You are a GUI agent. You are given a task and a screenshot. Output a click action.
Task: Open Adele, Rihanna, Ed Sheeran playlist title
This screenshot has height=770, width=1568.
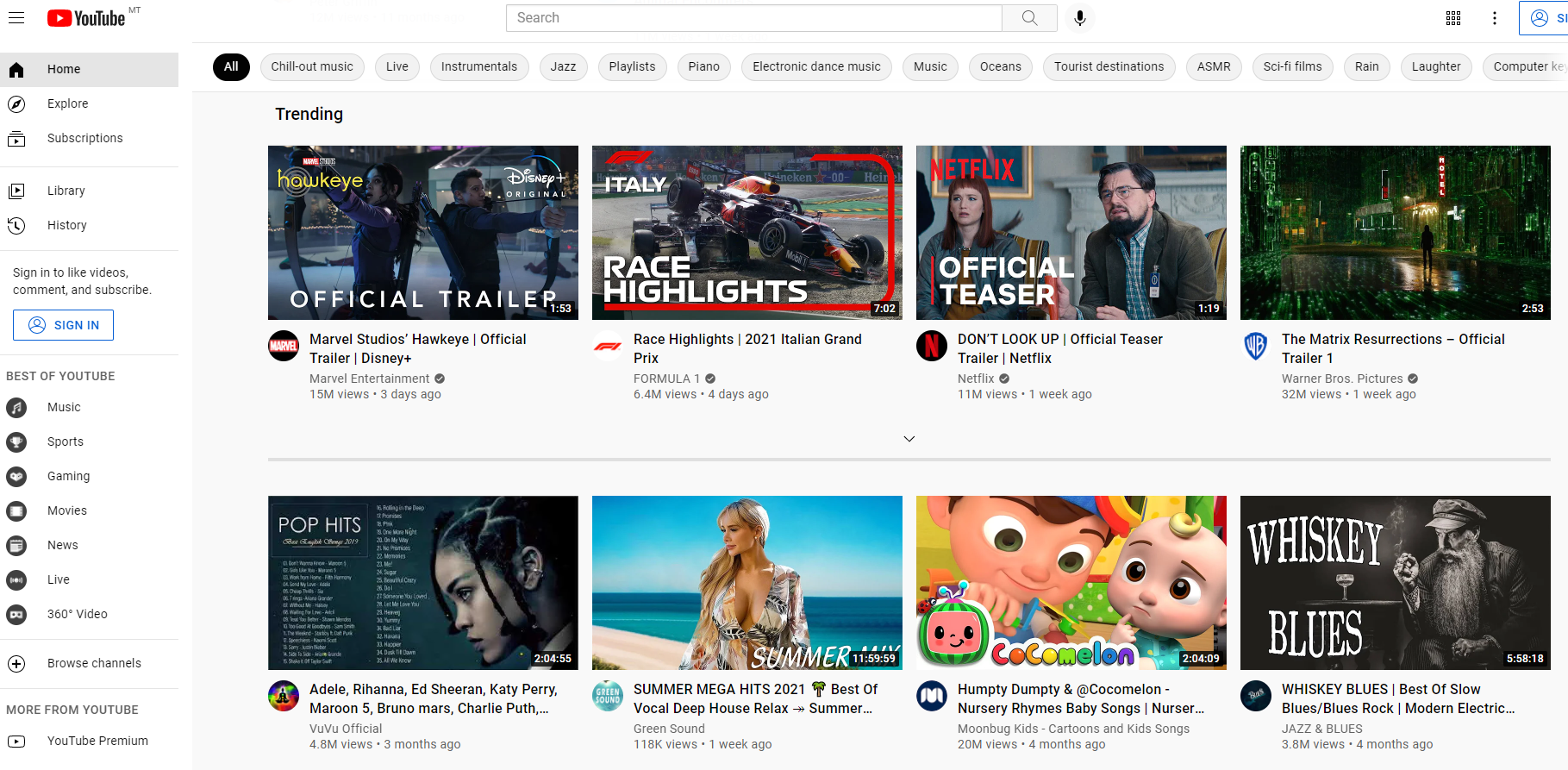click(x=434, y=698)
